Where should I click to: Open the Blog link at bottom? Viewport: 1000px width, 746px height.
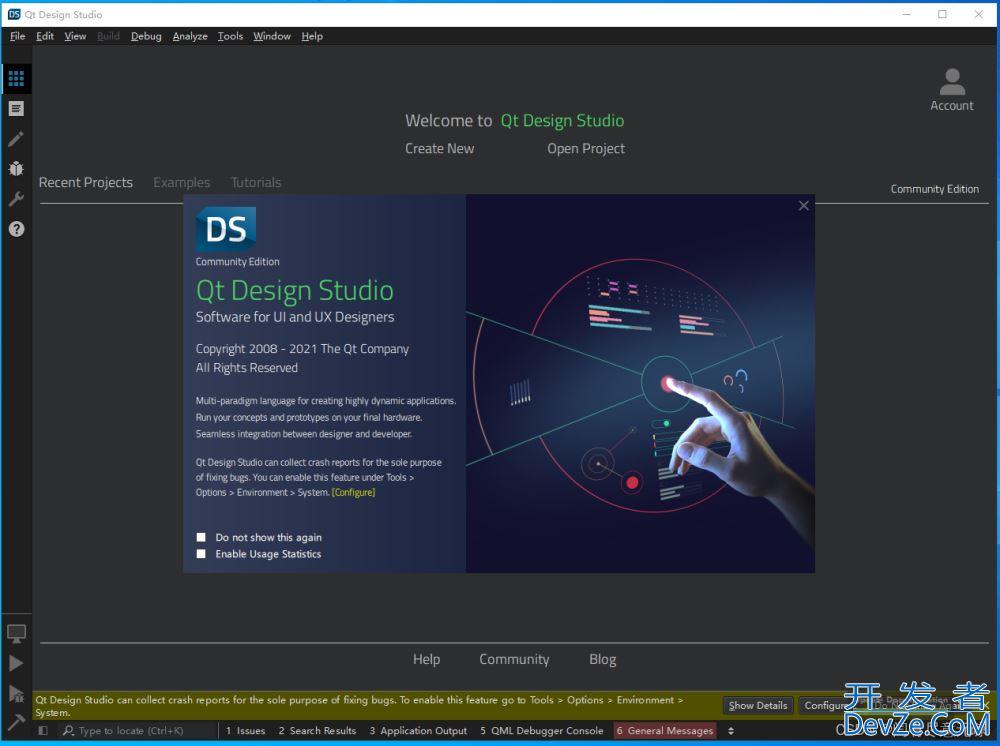click(x=603, y=659)
